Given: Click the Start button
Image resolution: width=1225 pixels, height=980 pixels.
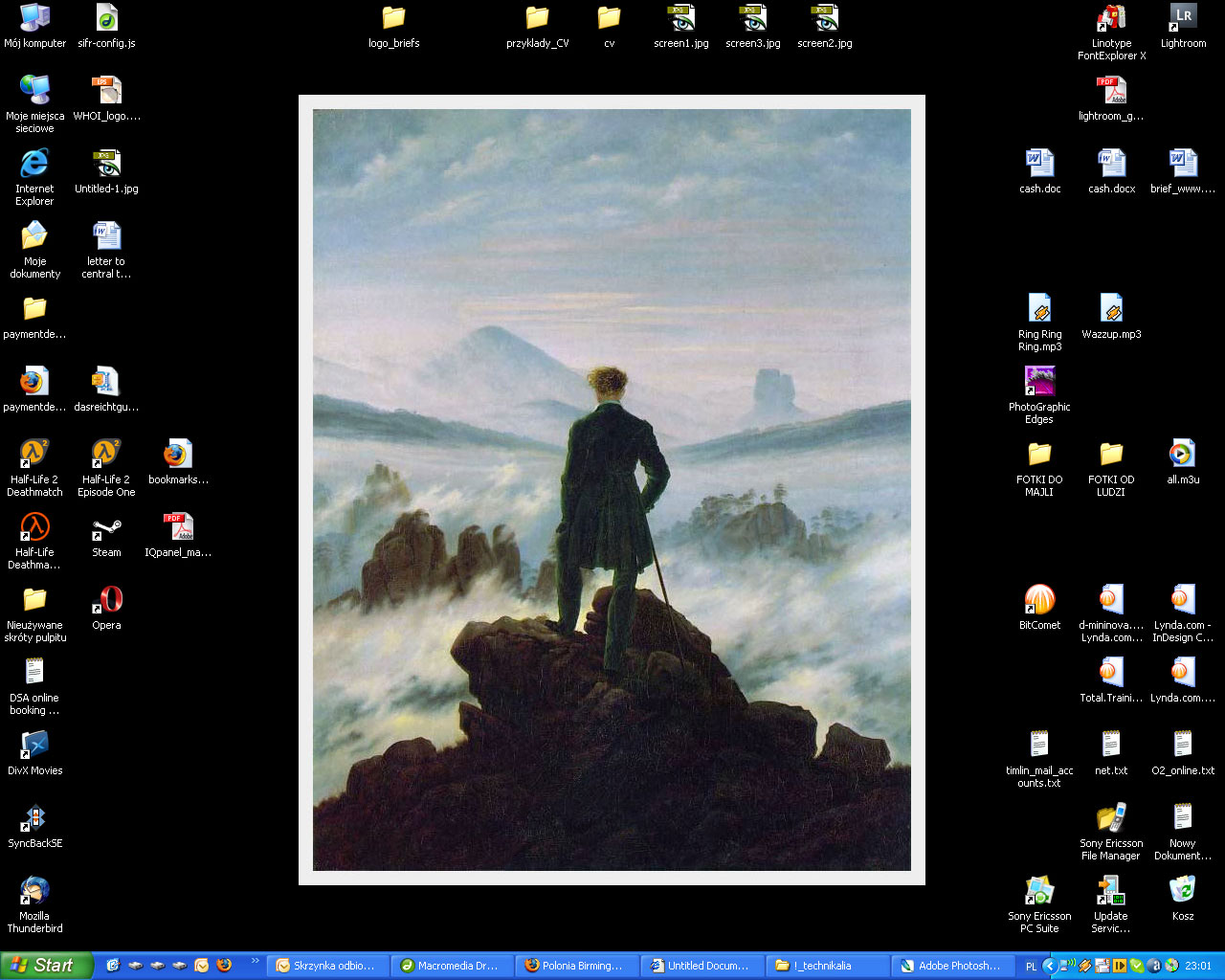Looking at the screenshot, I should tap(44, 966).
